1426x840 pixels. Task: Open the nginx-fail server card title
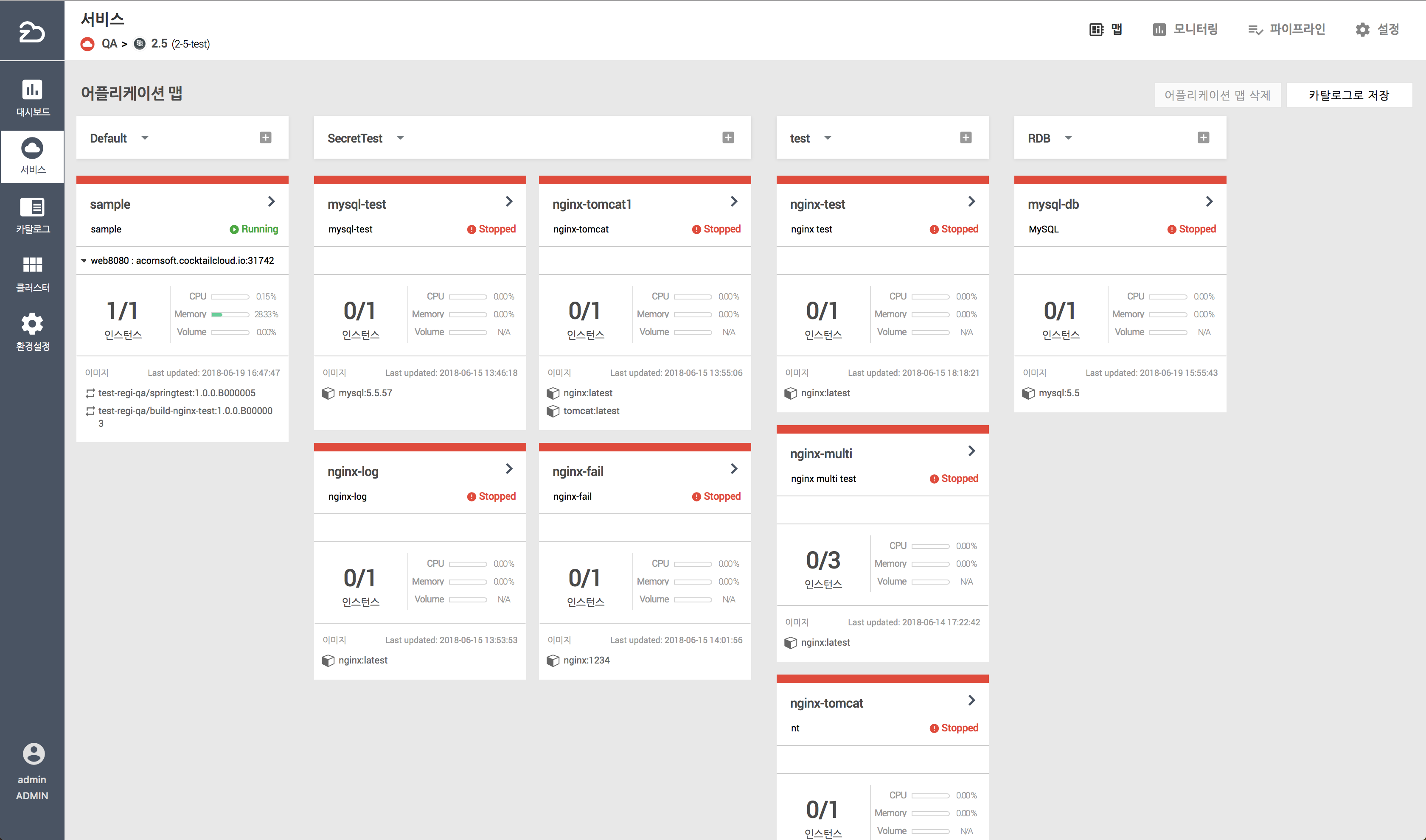578,471
